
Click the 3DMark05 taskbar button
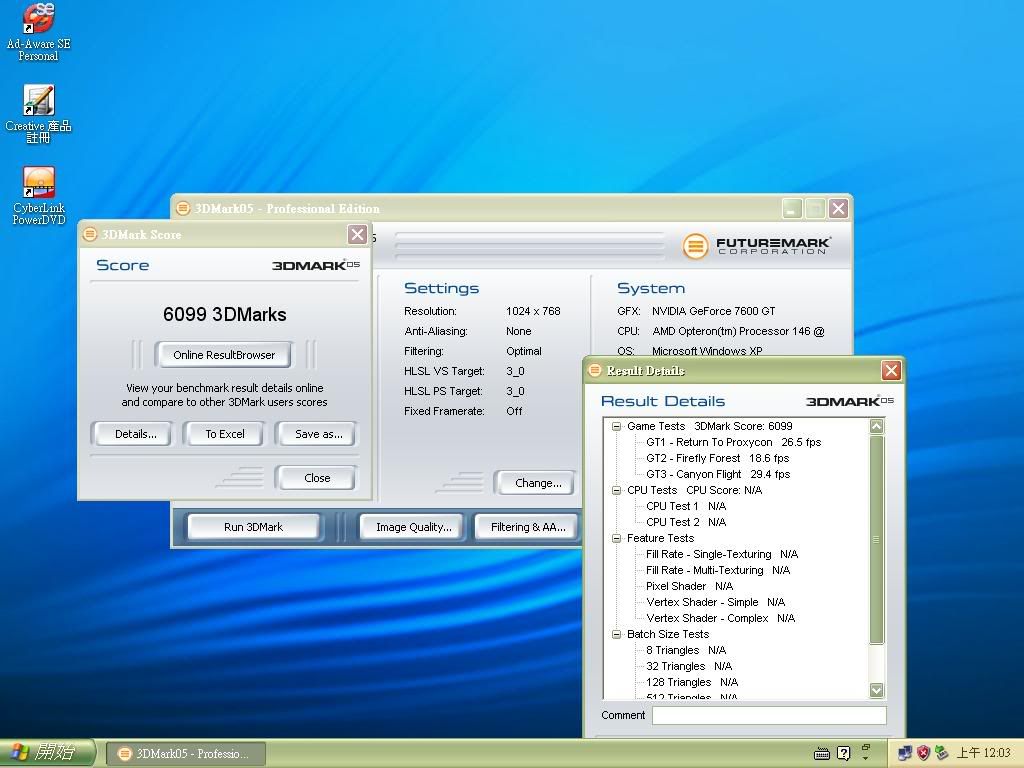click(x=183, y=753)
